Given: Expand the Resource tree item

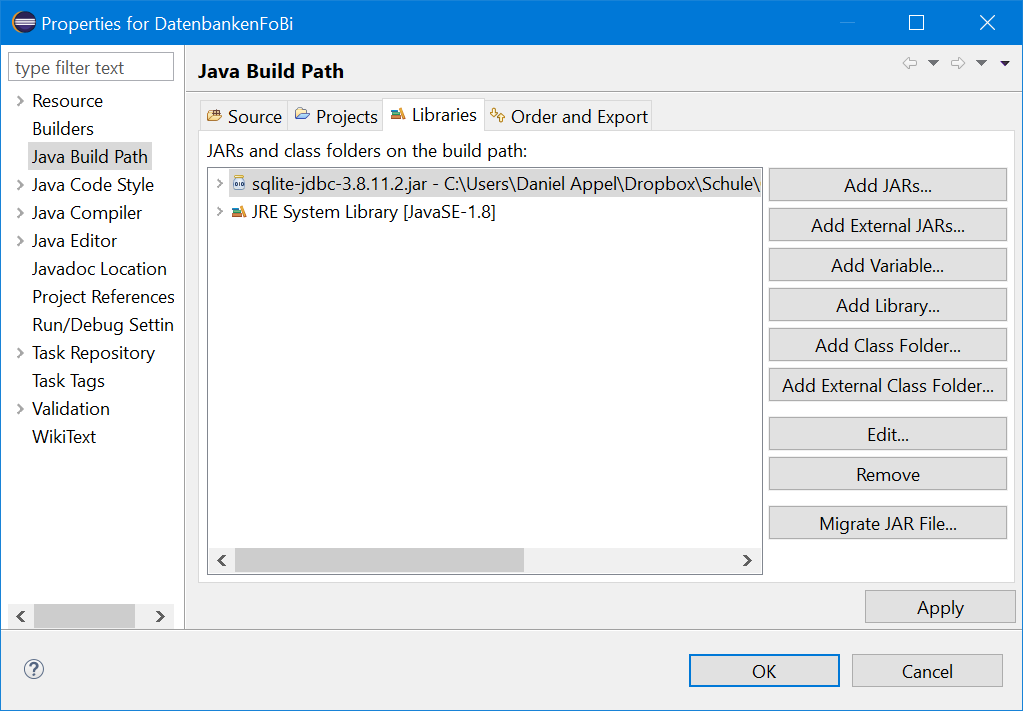Looking at the screenshot, I should coord(20,101).
